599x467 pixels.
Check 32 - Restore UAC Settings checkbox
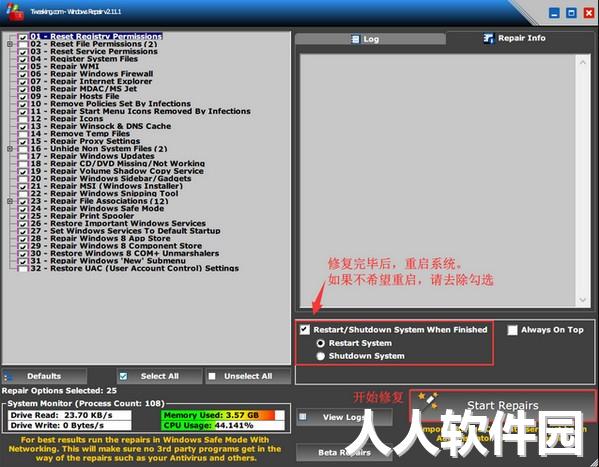(23, 268)
